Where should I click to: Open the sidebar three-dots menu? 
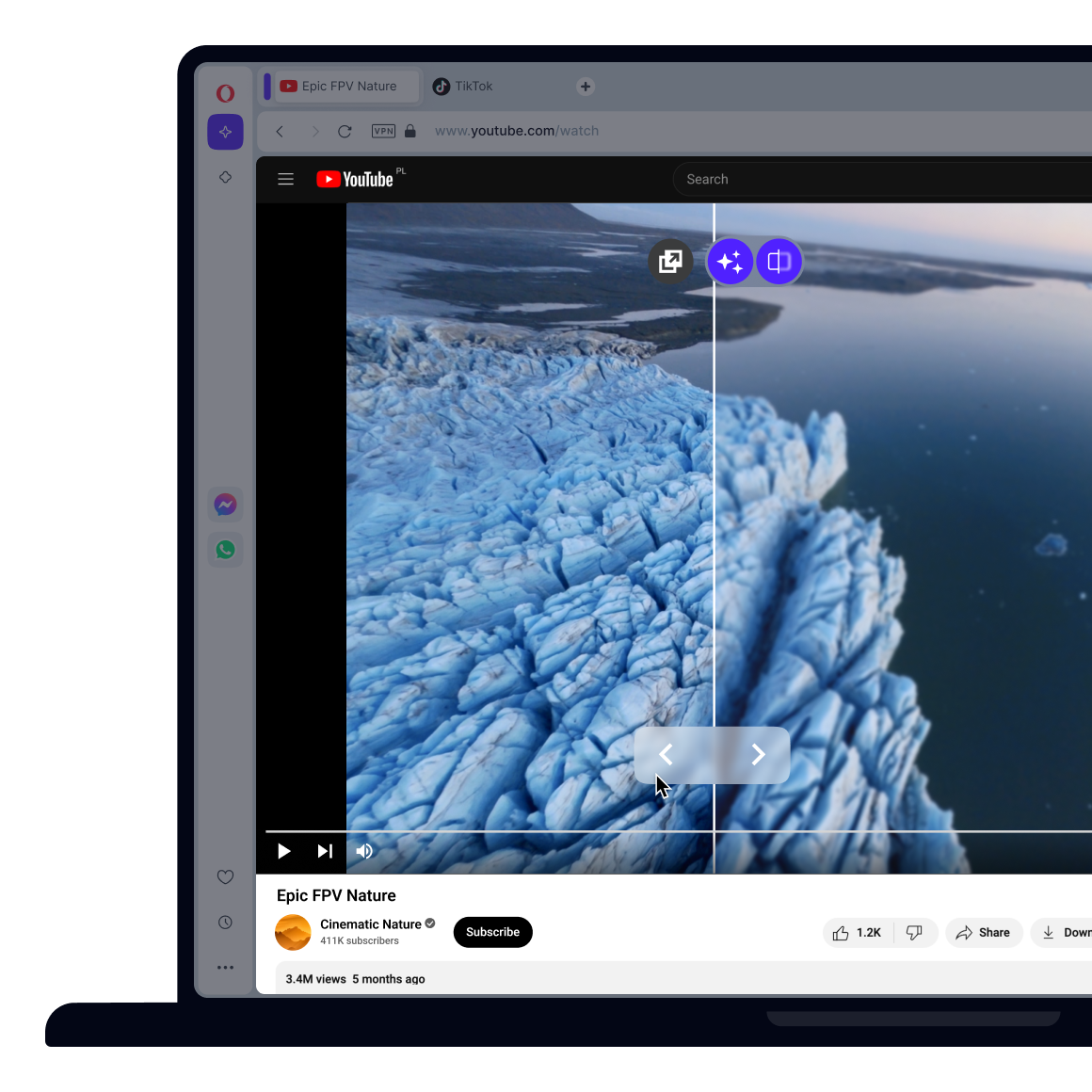[x=225, y=968]
